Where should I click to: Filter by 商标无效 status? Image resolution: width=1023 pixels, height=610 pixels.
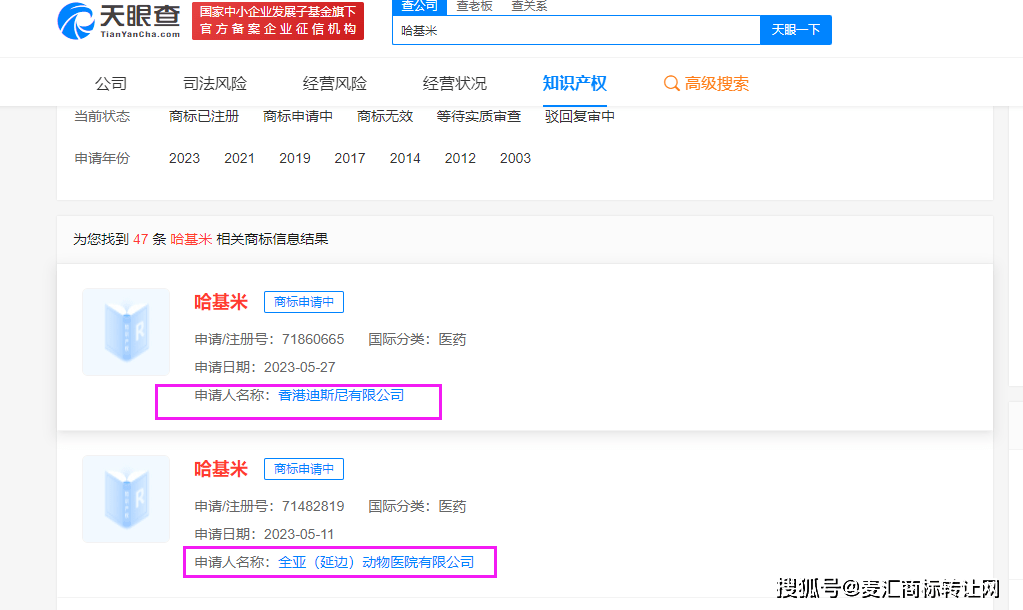pyautogui.click(x=385, y=117)
